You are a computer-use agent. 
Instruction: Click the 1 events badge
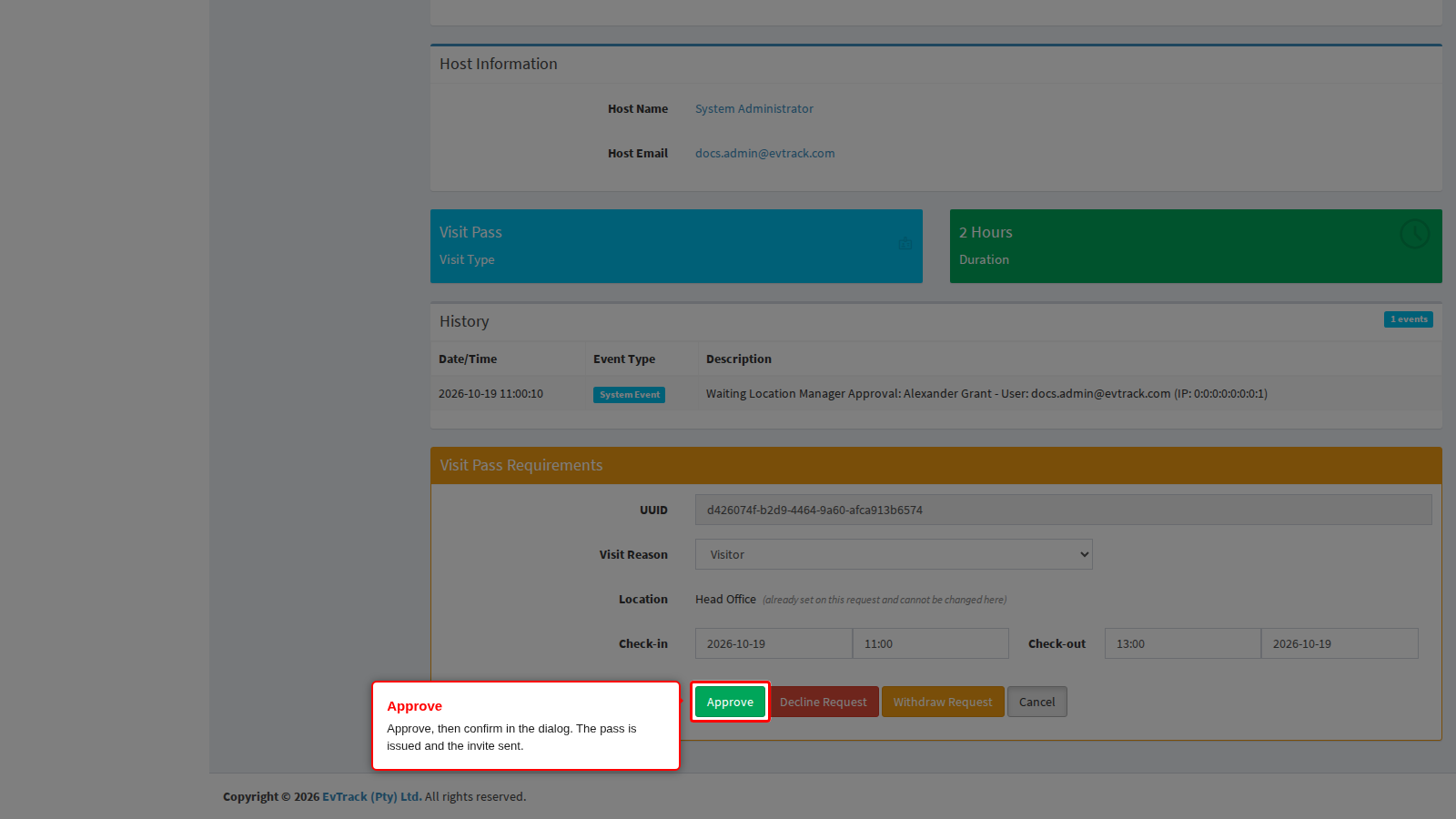click(x=1409, y=319)
